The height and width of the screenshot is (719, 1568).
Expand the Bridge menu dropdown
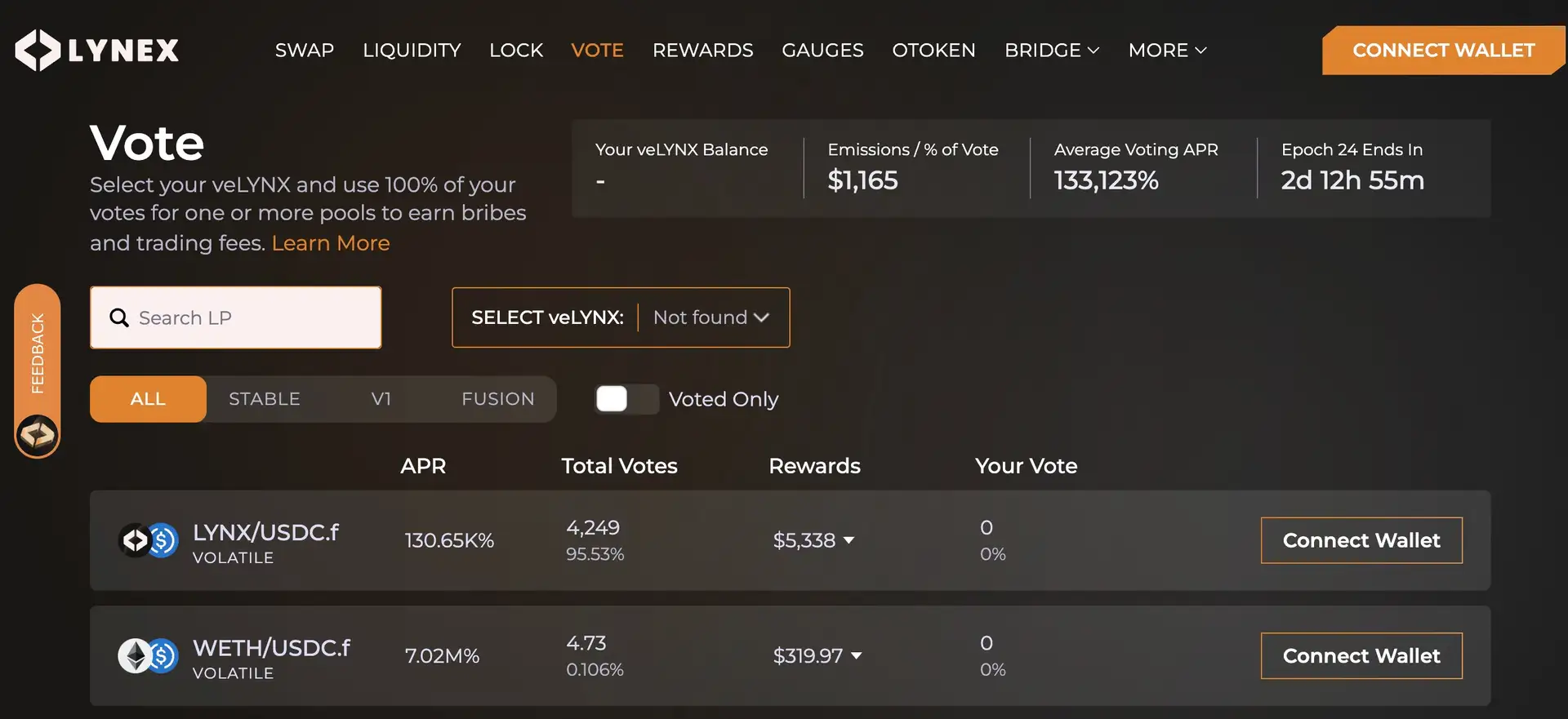click(1052, 51)
